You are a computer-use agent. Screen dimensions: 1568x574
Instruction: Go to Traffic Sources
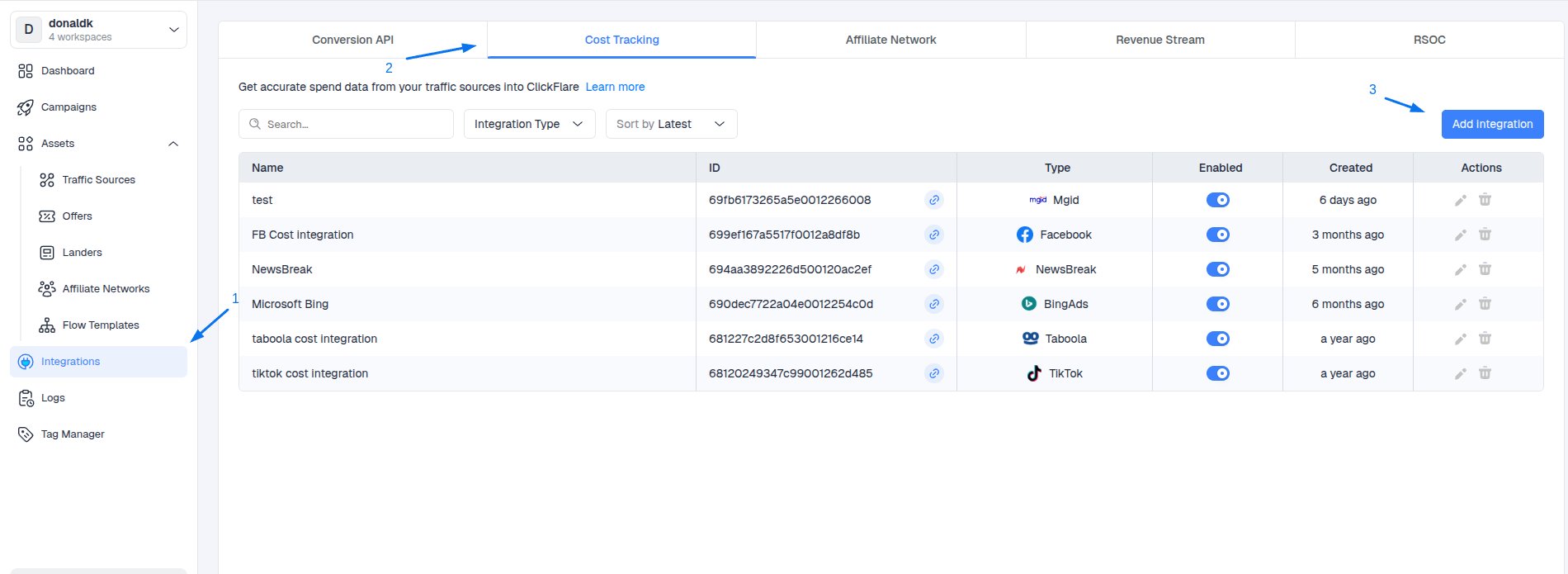(109, 180)
